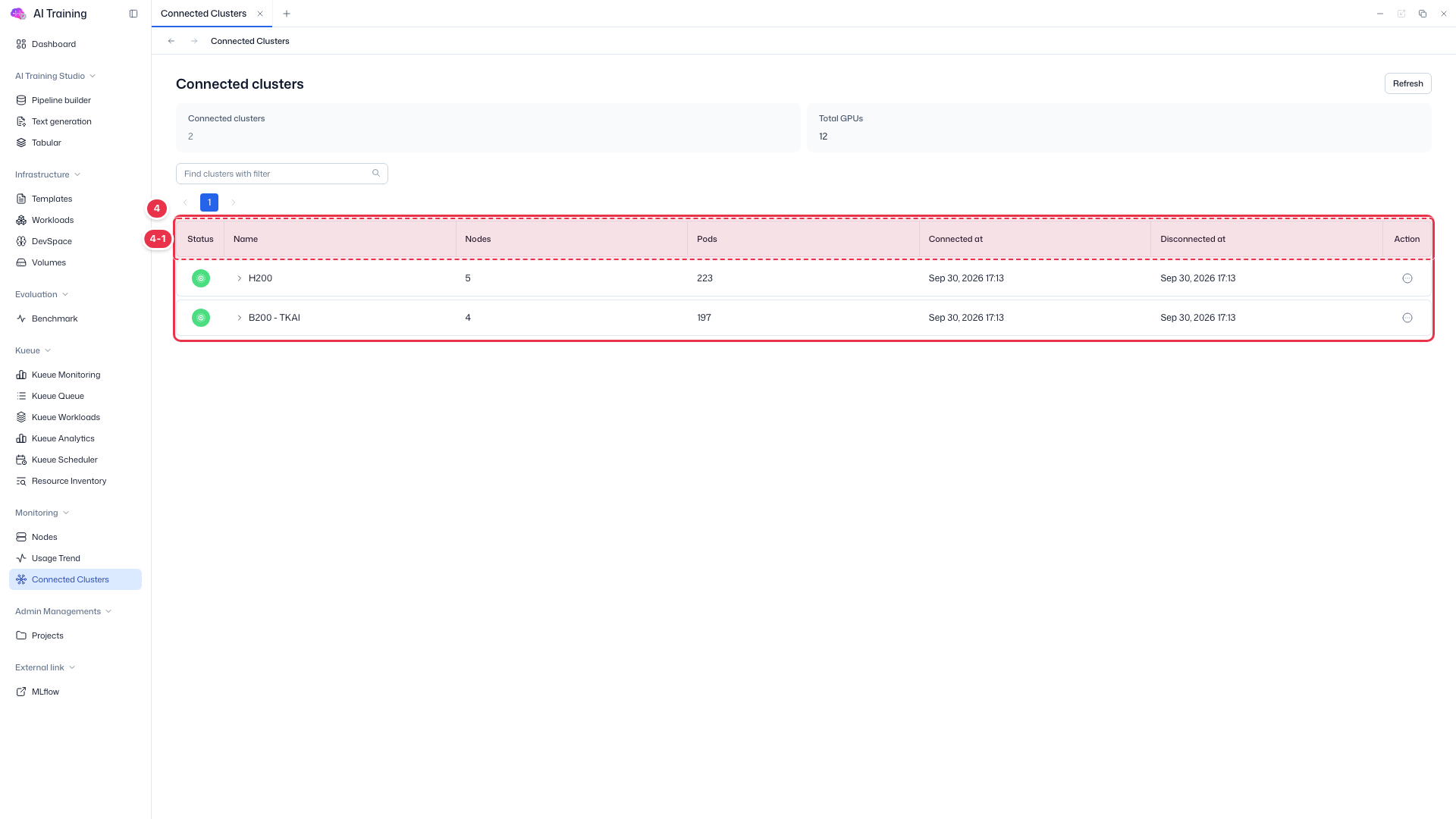Click the Refresh button
Image resolution: width=1456 pixels, height=819 pixels.
tap(1407, 83)
